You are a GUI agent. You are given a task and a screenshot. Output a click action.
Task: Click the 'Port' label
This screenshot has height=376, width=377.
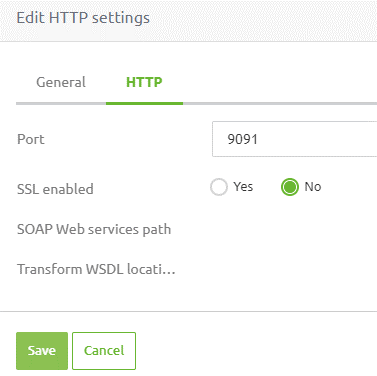[31, 139]
